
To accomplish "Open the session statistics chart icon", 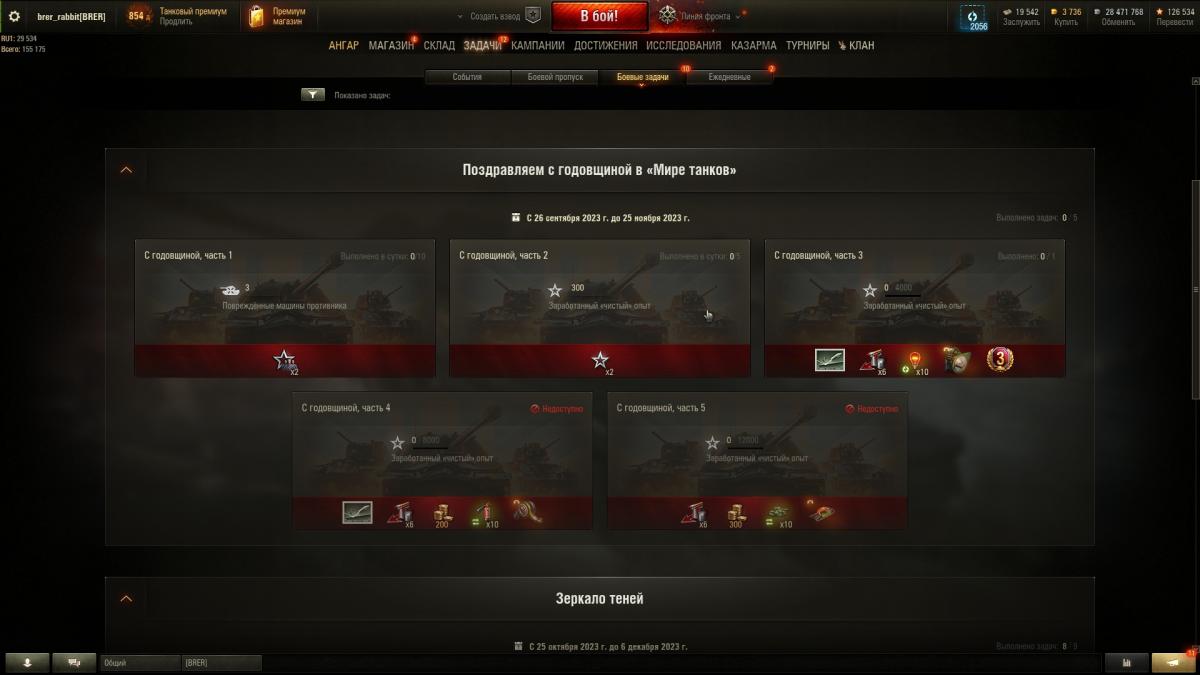I will coord(1128,662).
